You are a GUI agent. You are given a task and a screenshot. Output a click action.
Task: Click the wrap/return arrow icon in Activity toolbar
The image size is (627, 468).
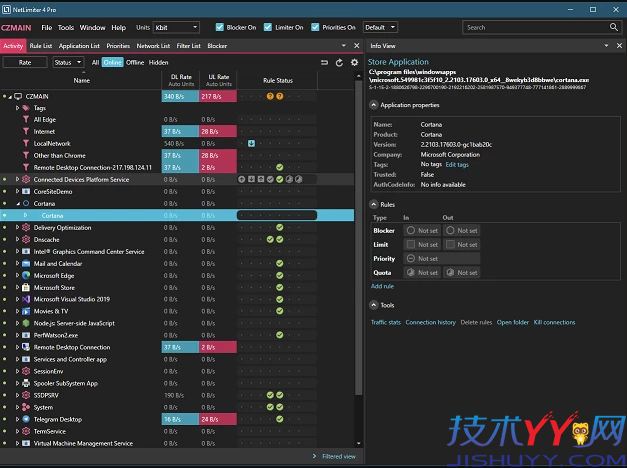[324, 62]
